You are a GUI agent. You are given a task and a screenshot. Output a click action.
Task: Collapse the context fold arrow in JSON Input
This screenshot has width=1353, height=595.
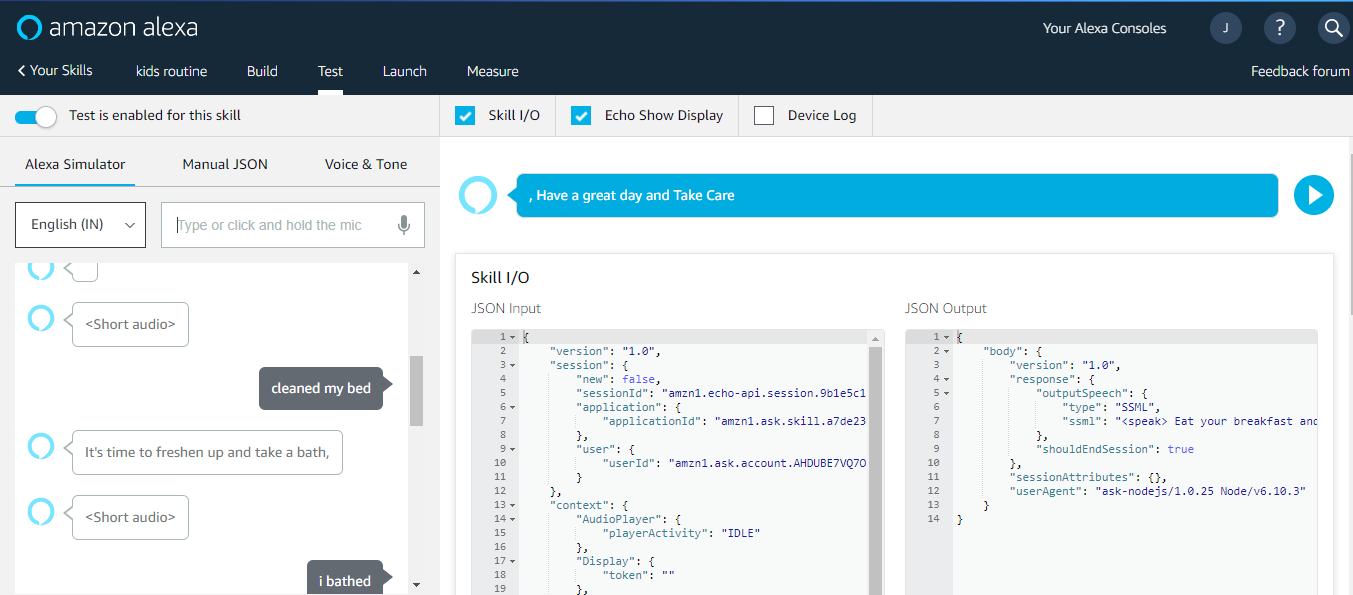coord(512,505)
